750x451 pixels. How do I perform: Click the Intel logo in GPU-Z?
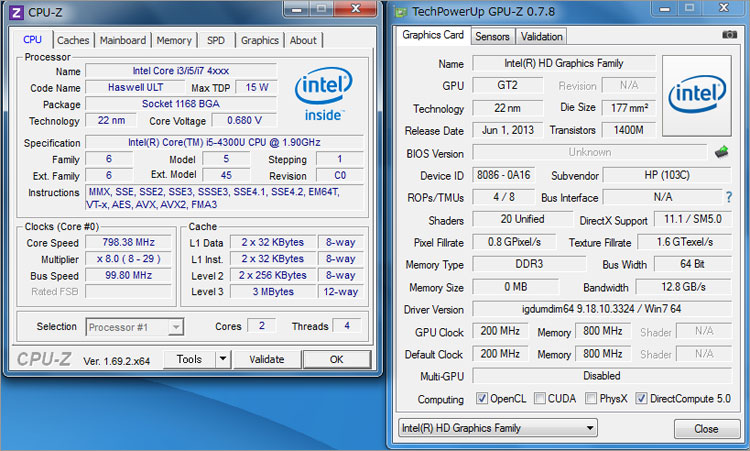(695, 95)
